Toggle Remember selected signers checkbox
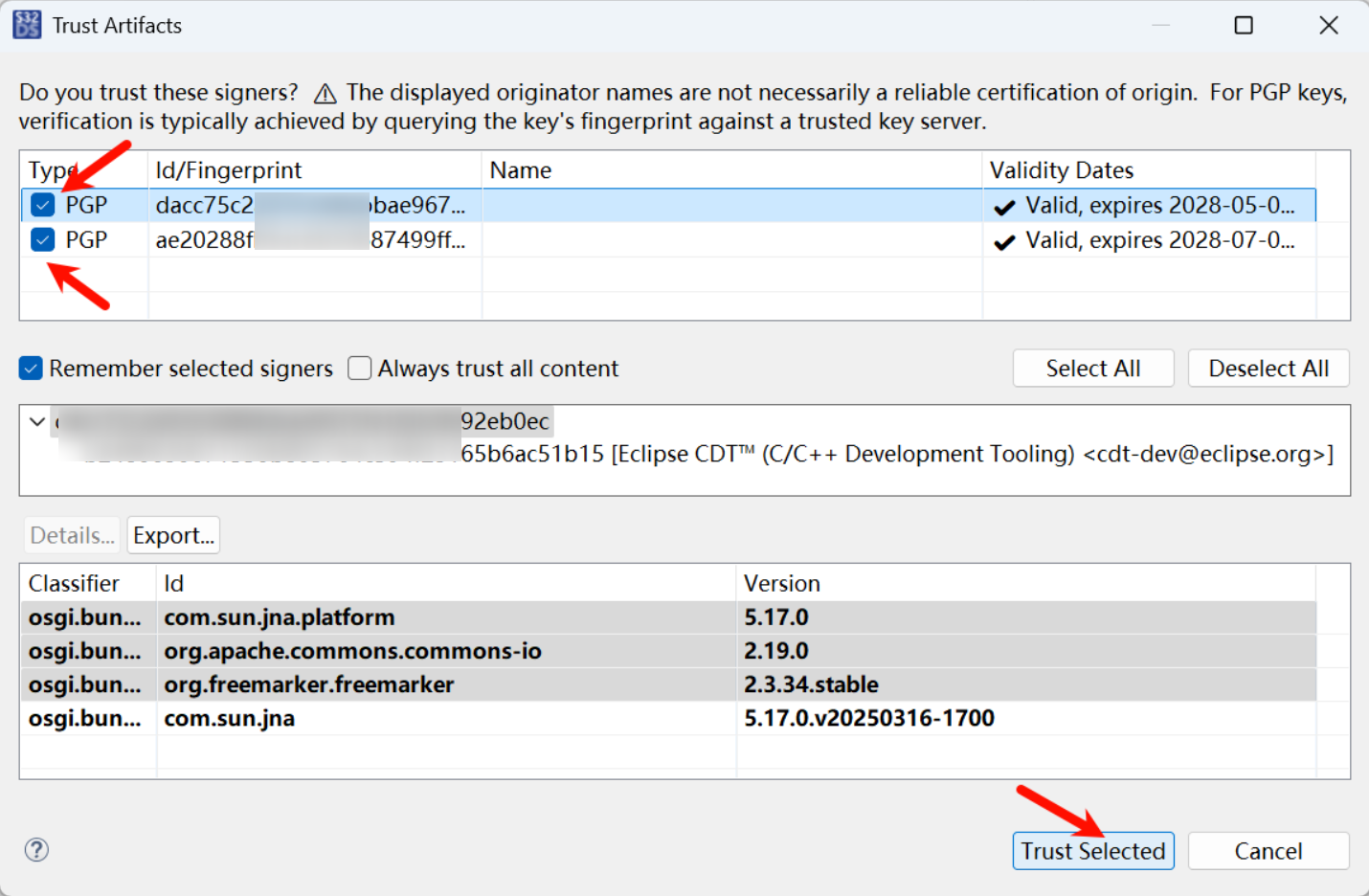1369x896 pixels. tap(31, 369)
